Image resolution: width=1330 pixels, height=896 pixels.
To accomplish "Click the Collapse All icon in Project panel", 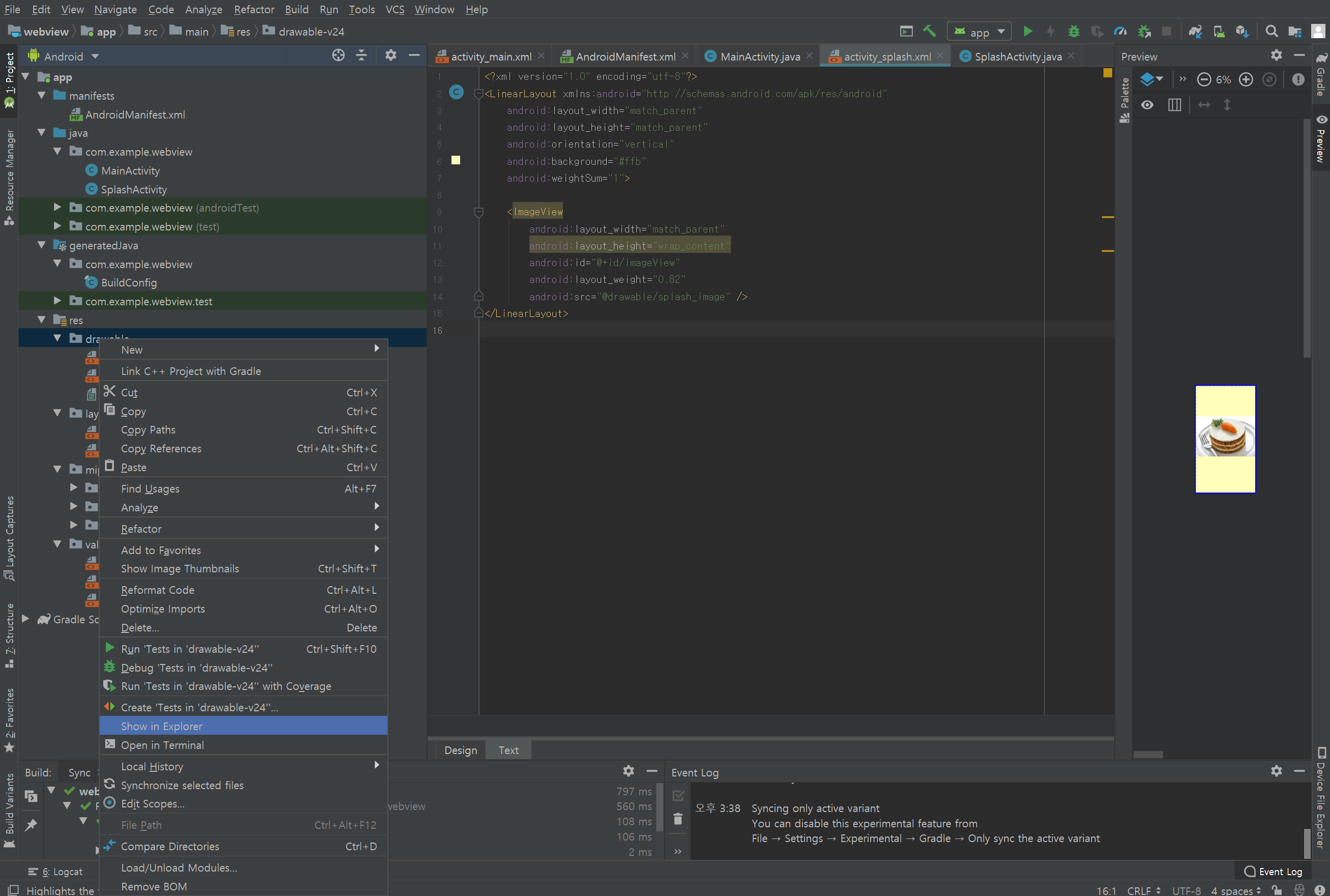I will tap(361, 55).
